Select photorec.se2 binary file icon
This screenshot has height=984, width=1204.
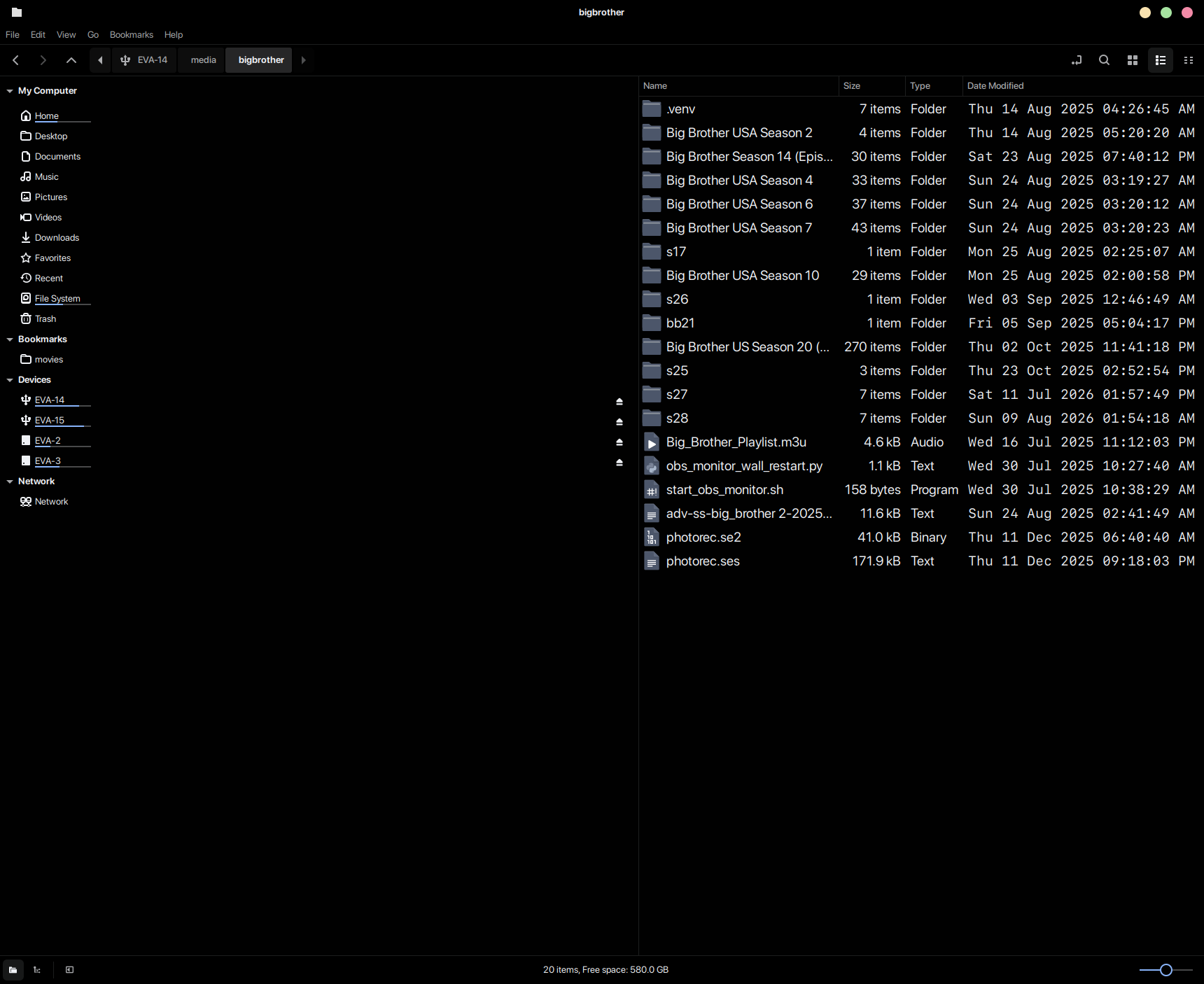[652, 537]
